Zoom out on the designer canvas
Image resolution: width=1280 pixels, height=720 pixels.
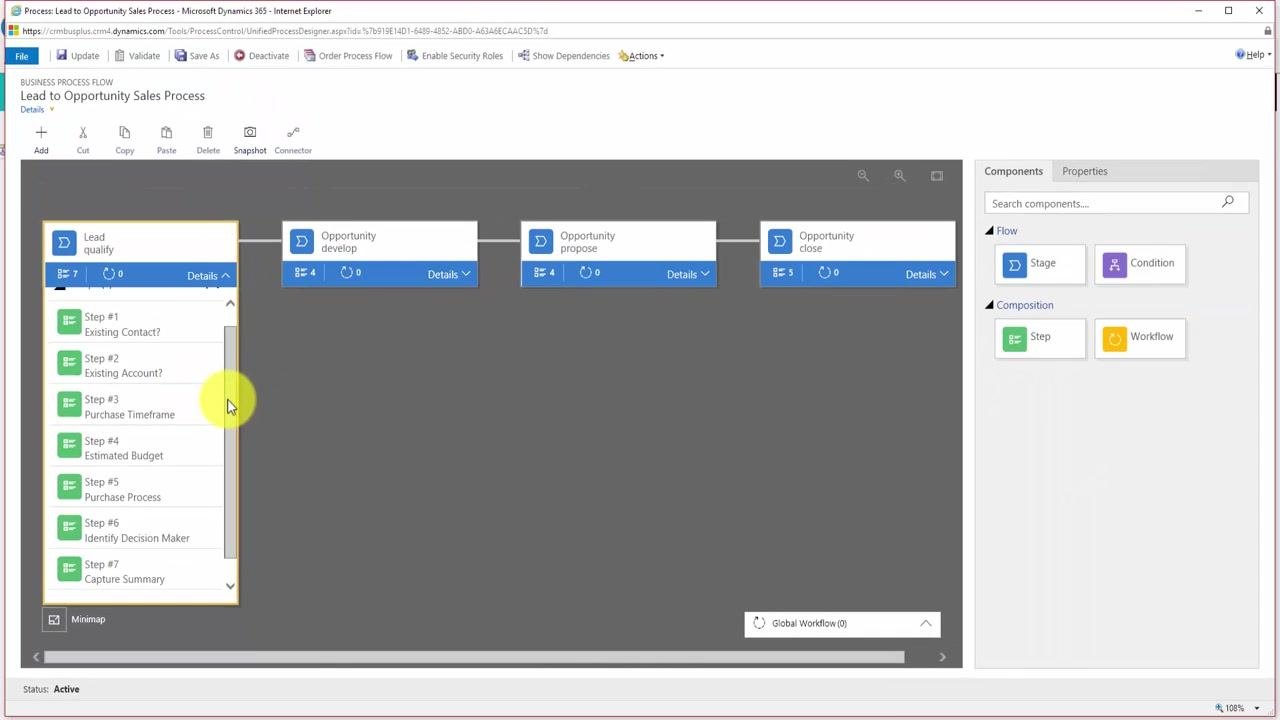pos(863,176)
